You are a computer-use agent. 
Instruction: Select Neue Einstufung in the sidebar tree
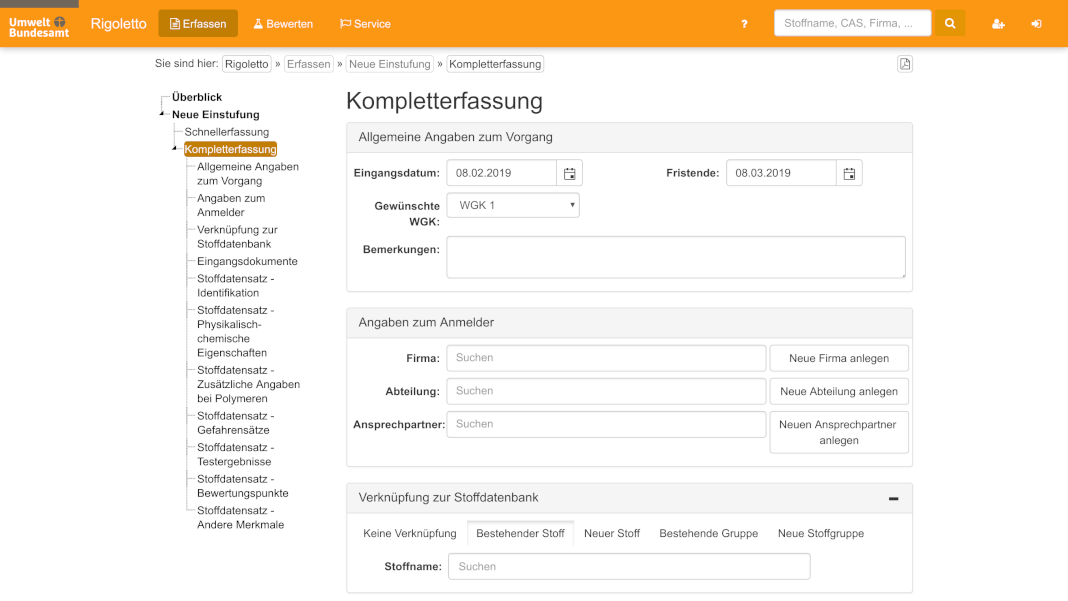coord(215,114)
